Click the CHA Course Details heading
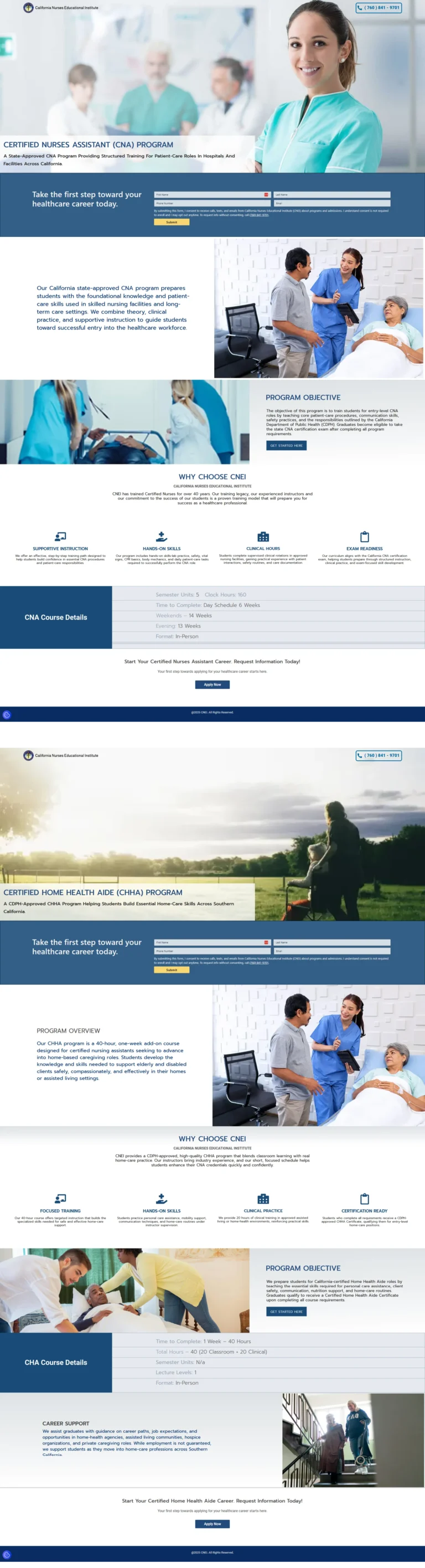The width and height of the screenshot is (425, 1568). pos(56,1362)
